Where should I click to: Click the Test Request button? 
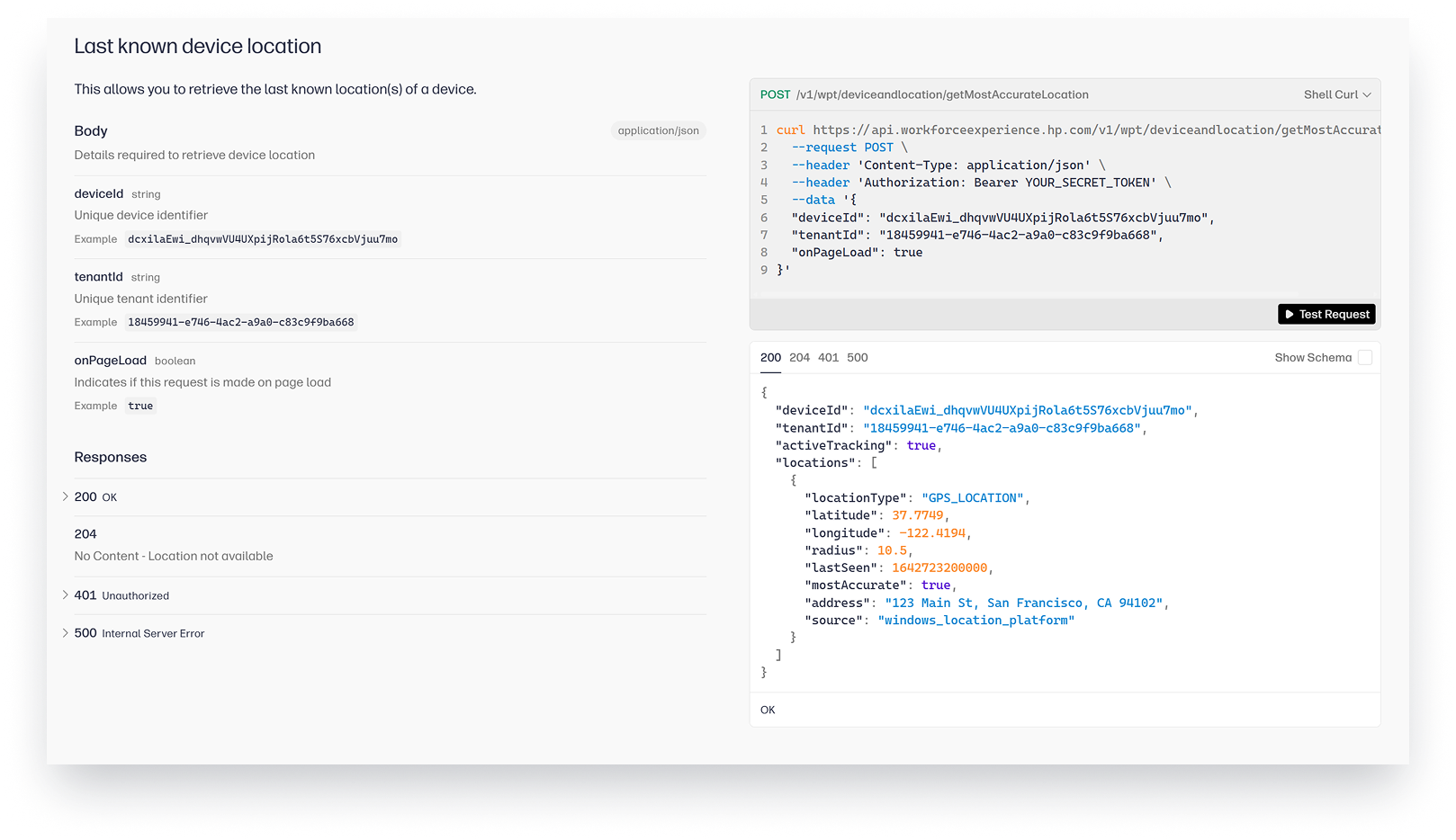tap(1326, 314)
